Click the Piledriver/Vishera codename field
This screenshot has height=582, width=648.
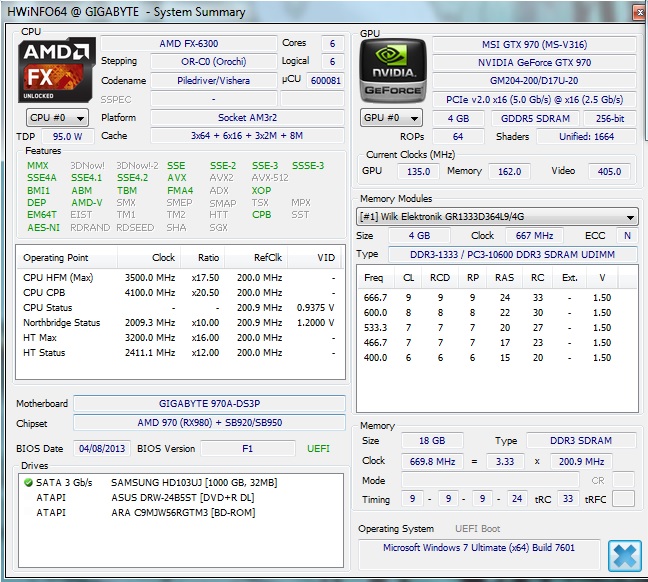coord(214,80)
